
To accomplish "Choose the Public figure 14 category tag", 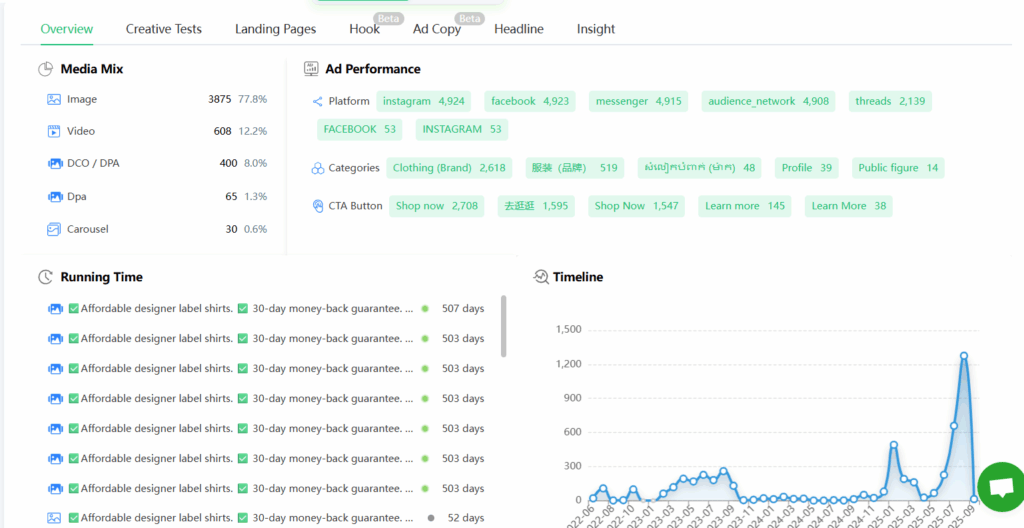I will click(x=898, y=168).
